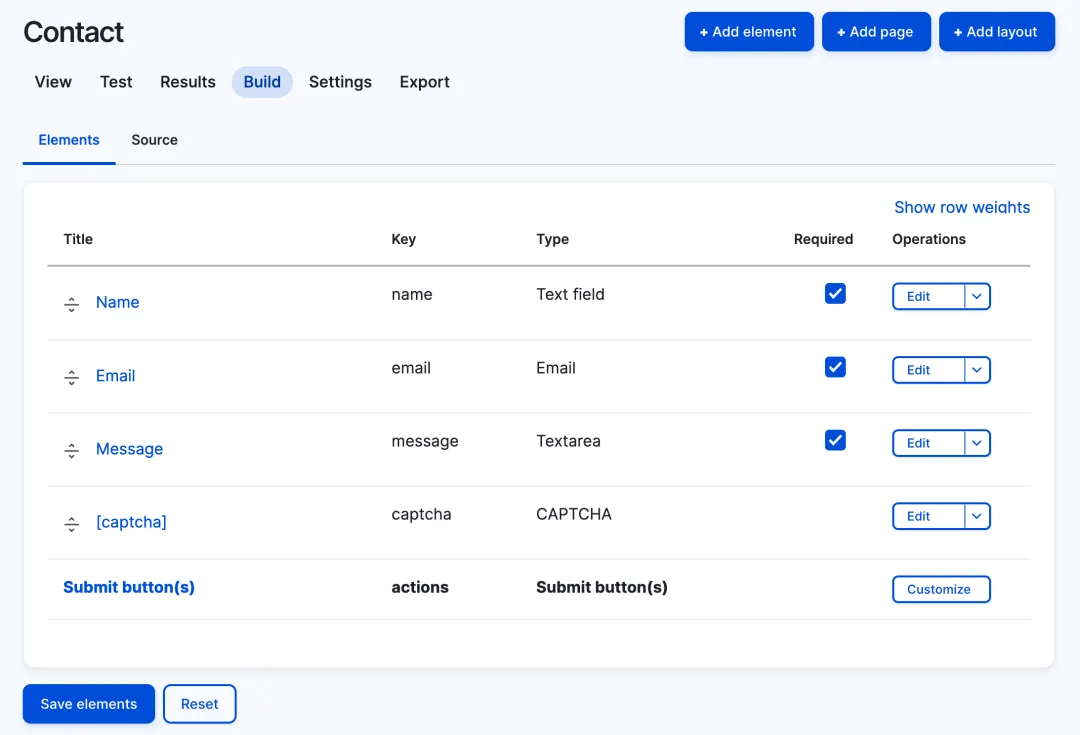Screen dimensions: 1080x735
Task: Edit the Email element
Action: pos(928,370)
